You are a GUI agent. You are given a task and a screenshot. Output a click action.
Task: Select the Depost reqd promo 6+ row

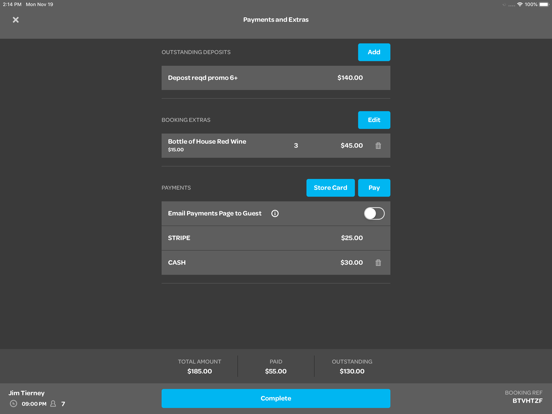tap(276, 78)
